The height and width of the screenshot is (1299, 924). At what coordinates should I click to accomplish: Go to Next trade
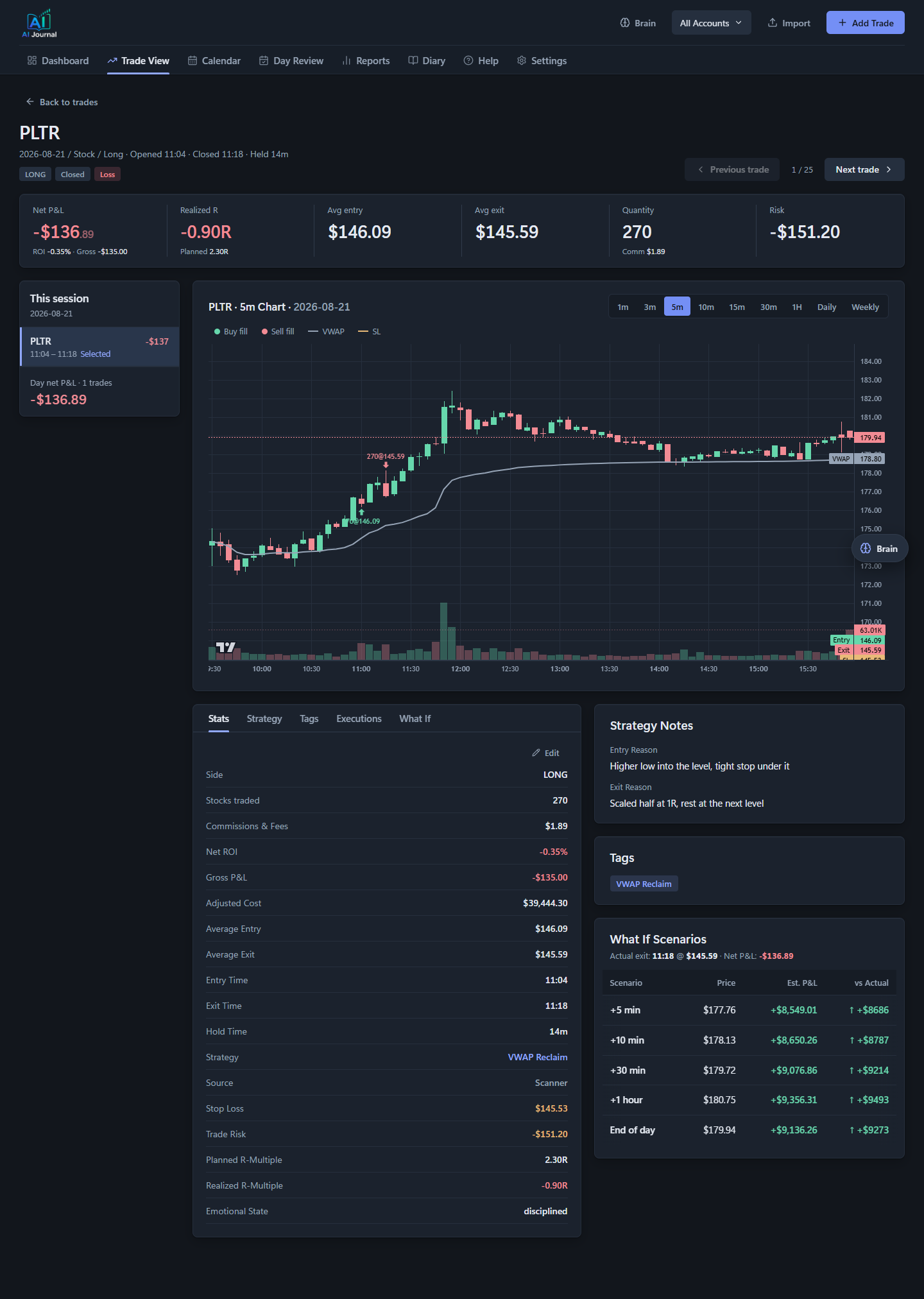click(864, 169)
